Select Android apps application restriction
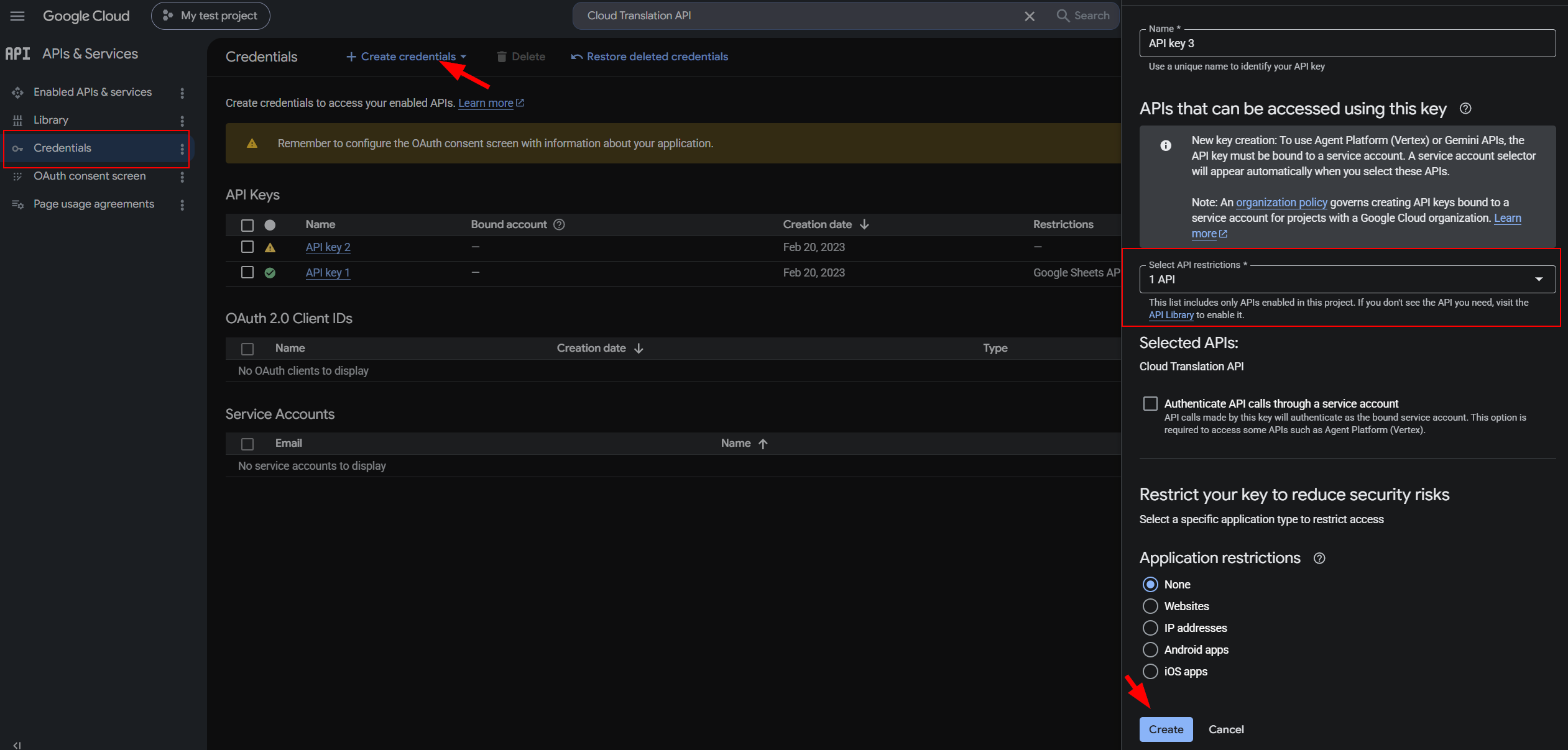Viewport: 1568px width, 750px height. coord(1150,650)
